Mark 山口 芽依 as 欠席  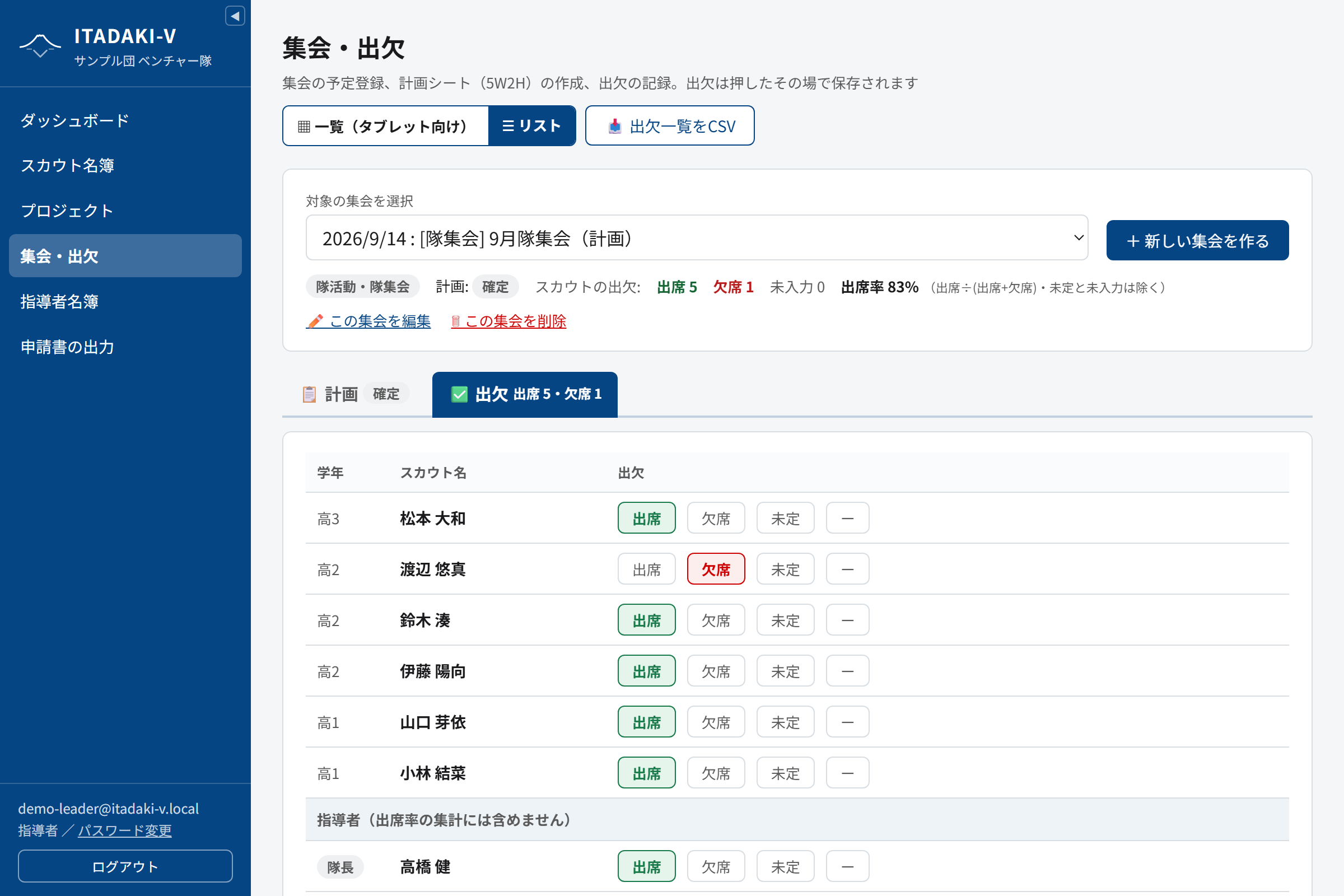click(716, 722)
